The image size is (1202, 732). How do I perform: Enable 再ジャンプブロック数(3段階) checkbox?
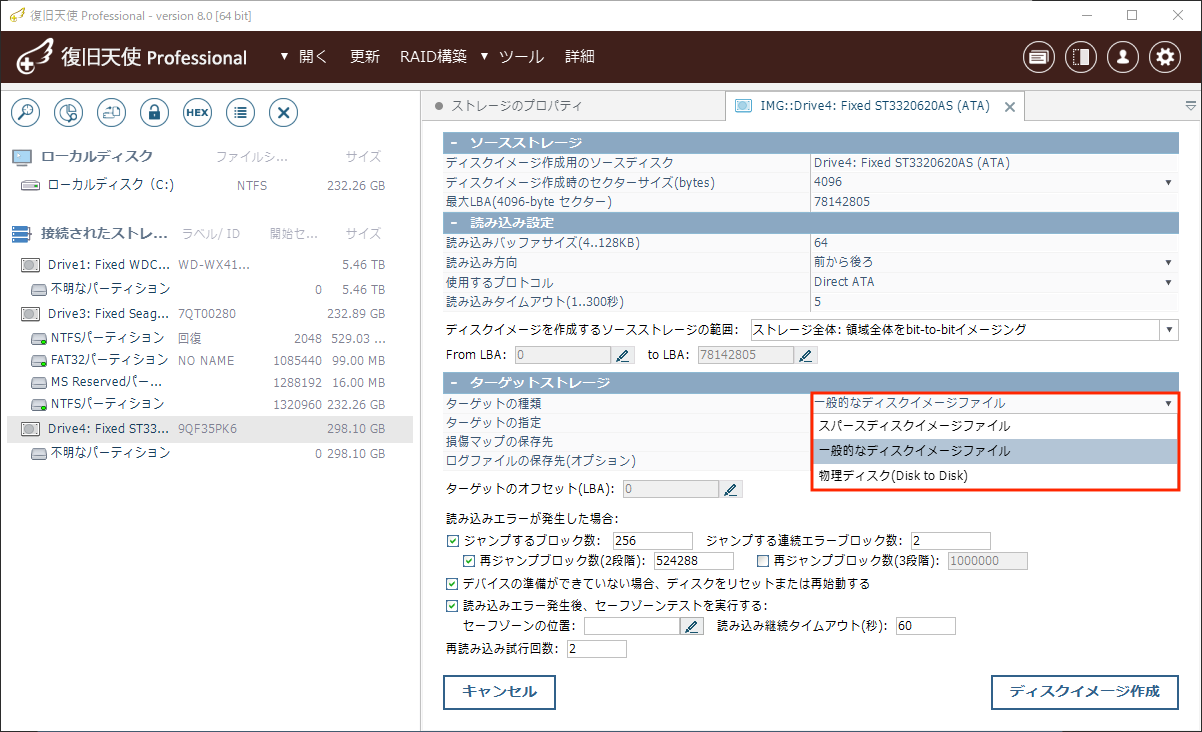tap(763, 561)
